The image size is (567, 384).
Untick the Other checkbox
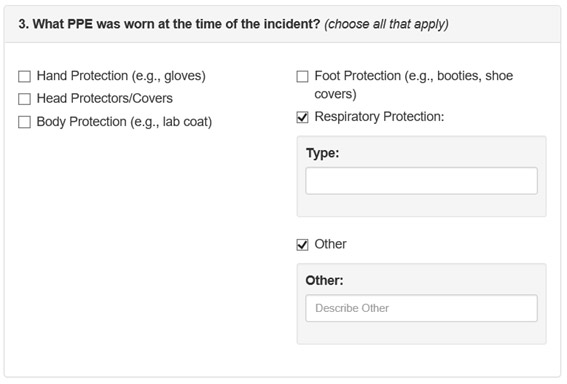point(302,245)
